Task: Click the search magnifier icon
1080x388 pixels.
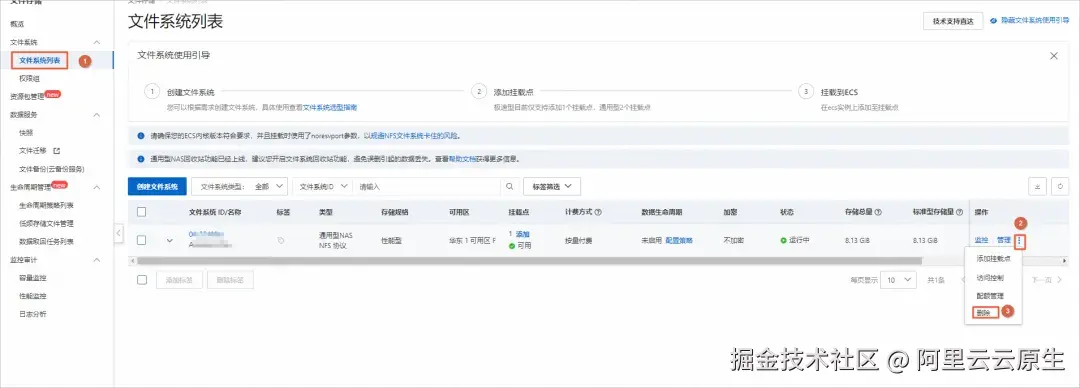Action: pyautogui.click(x=510, y=186)
